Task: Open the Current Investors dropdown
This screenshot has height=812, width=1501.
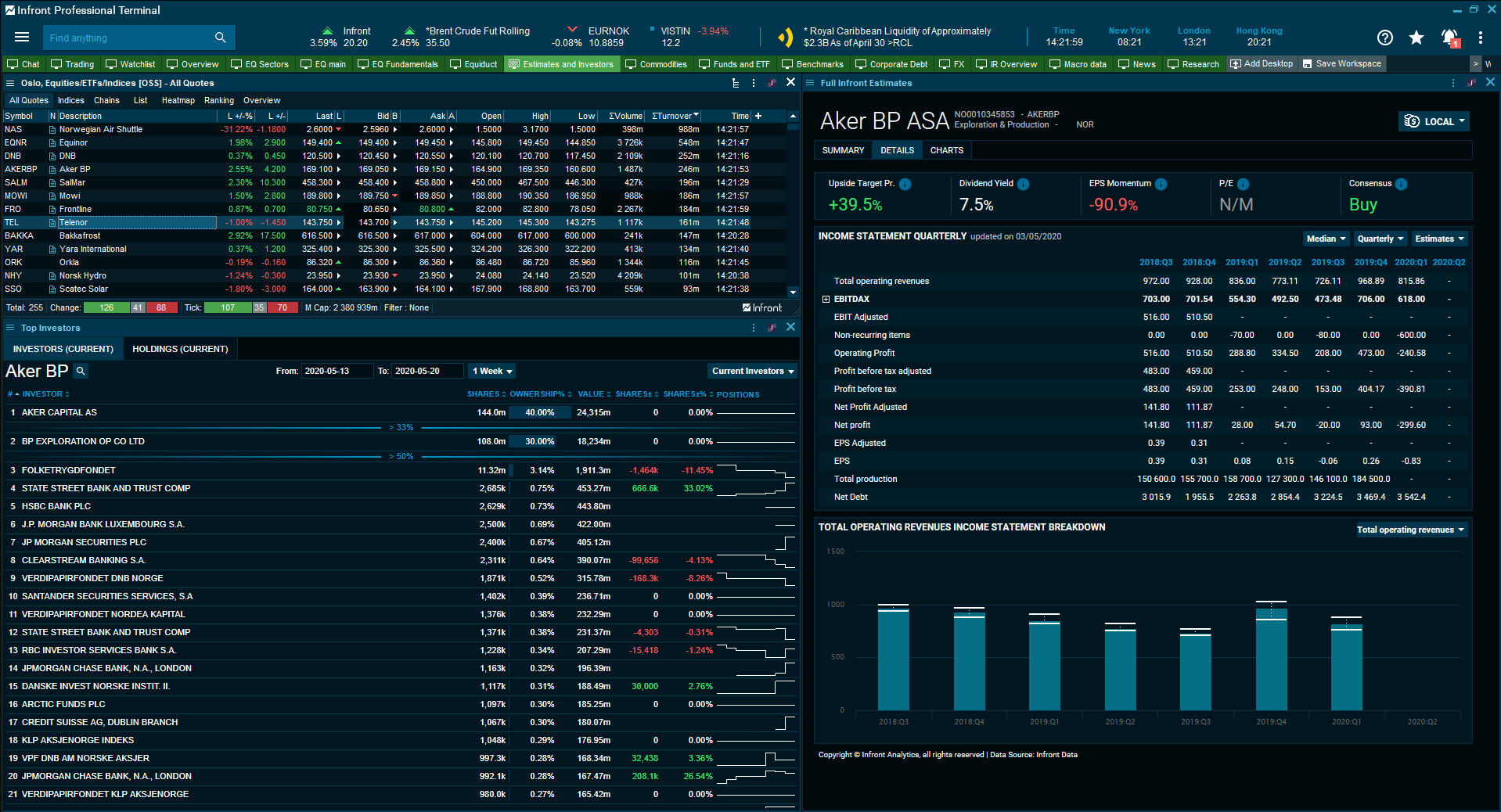Action: (x=753, y=371)
